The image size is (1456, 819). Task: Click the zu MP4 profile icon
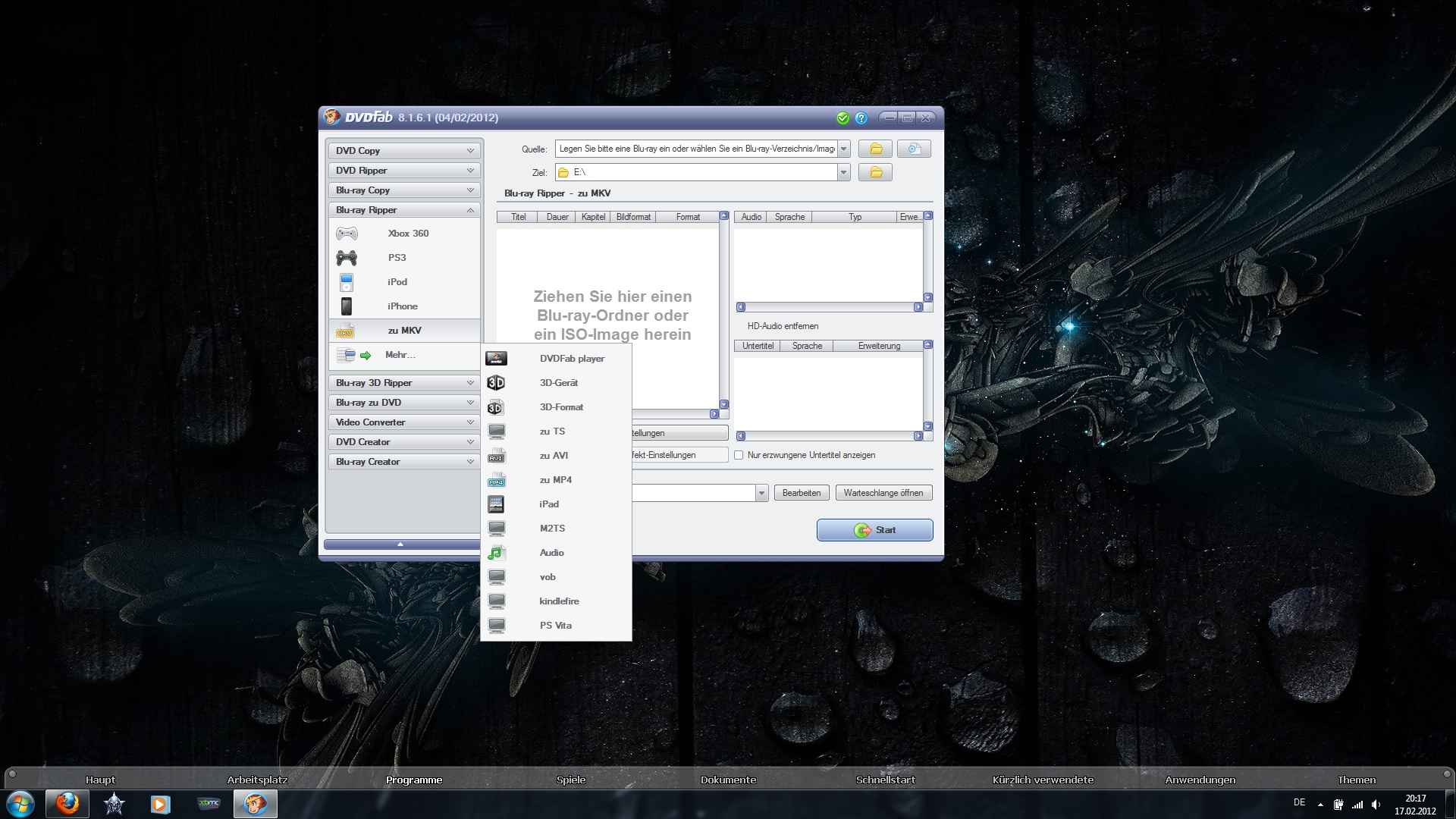click(497, 480)
